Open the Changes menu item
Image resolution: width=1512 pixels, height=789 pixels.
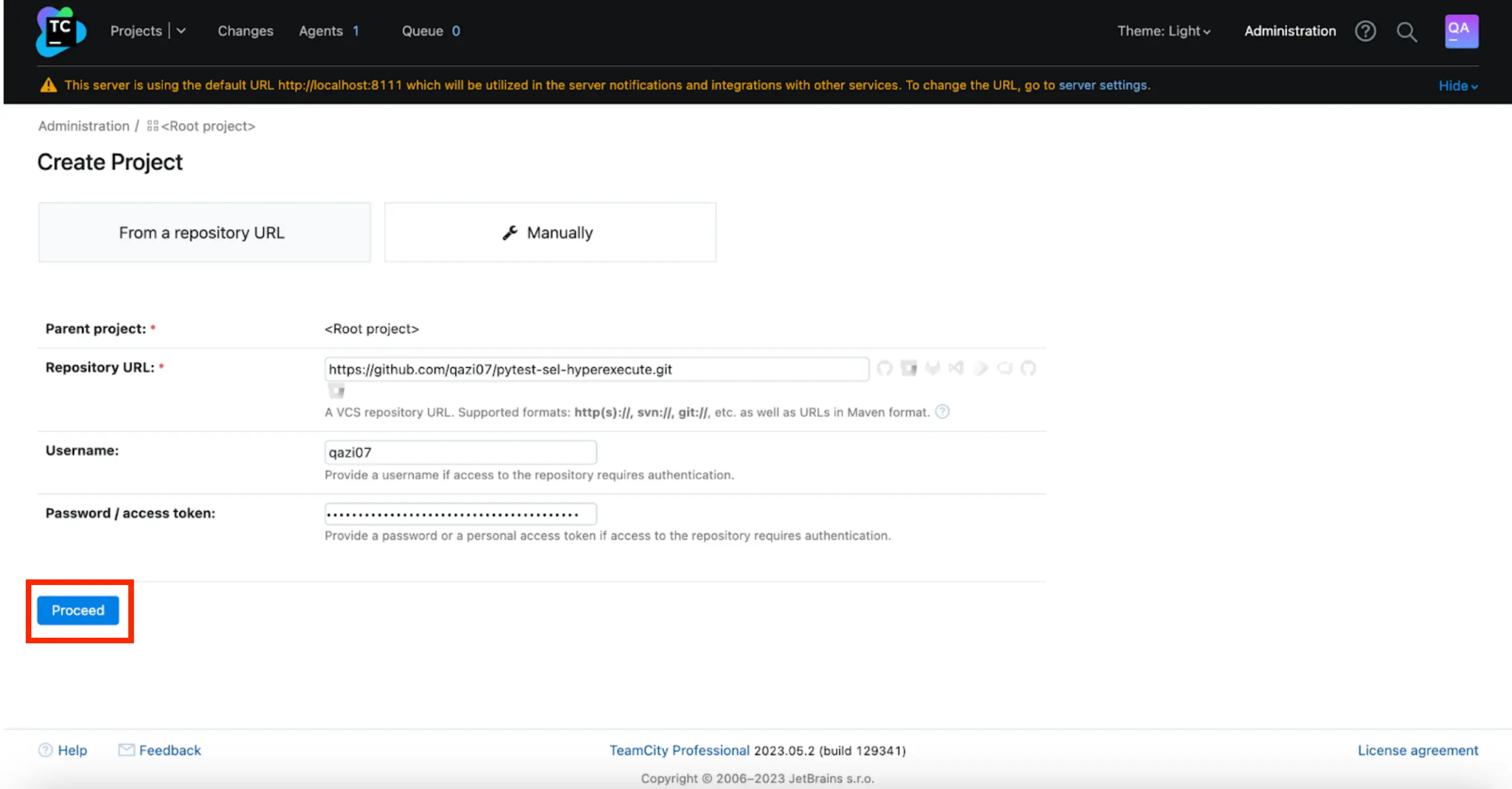pyautogui.click(x=245, y=31)
